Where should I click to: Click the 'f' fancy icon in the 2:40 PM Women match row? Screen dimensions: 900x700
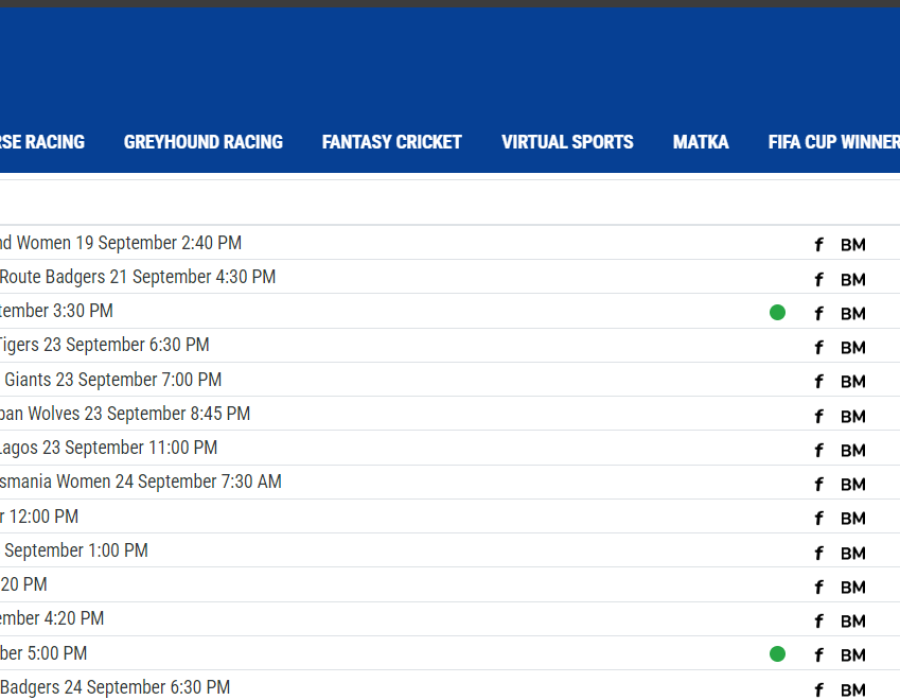(818, 245)
